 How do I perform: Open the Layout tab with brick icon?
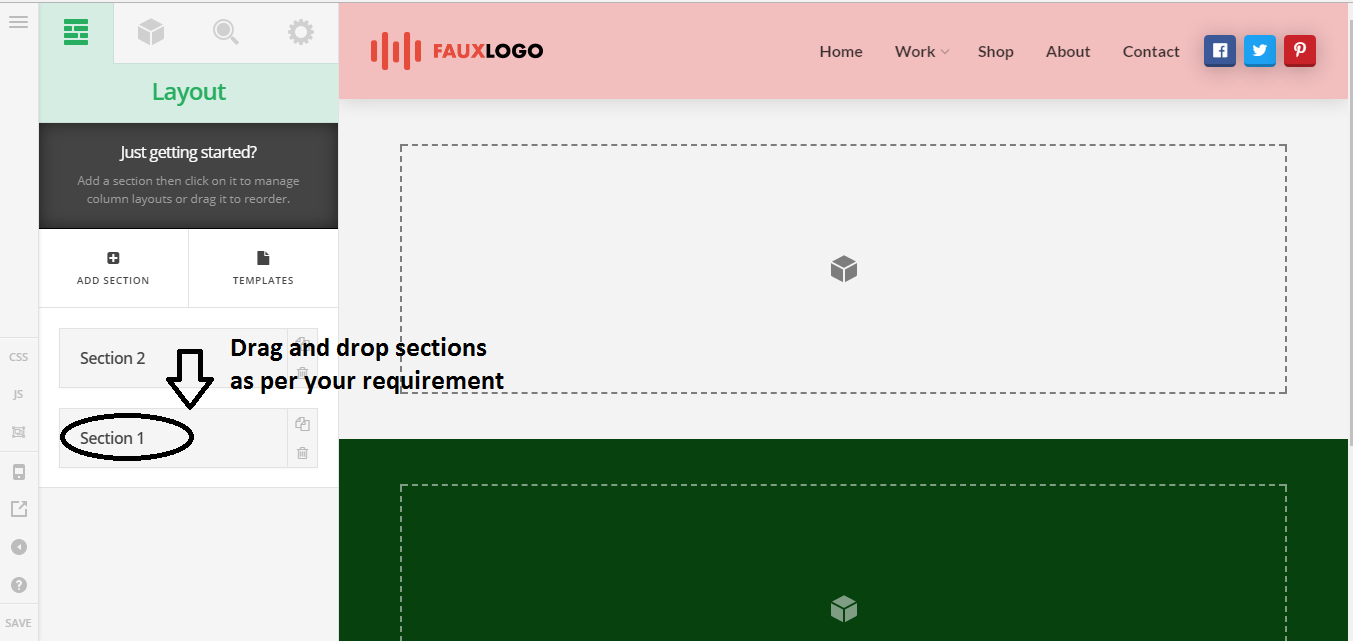click(x=76, y=32)
